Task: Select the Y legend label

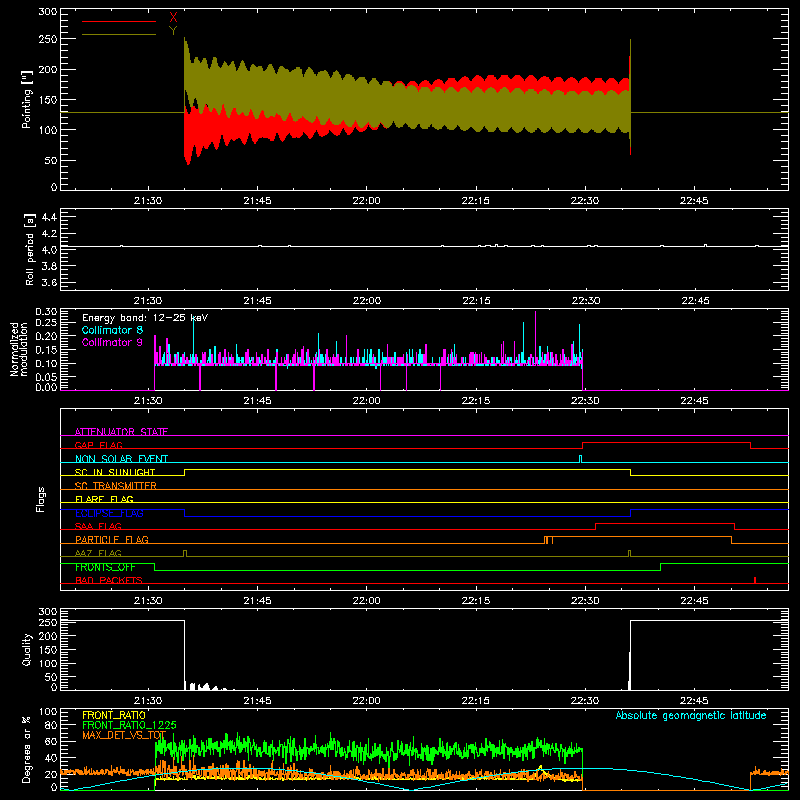Action: (x=173, y=31)
